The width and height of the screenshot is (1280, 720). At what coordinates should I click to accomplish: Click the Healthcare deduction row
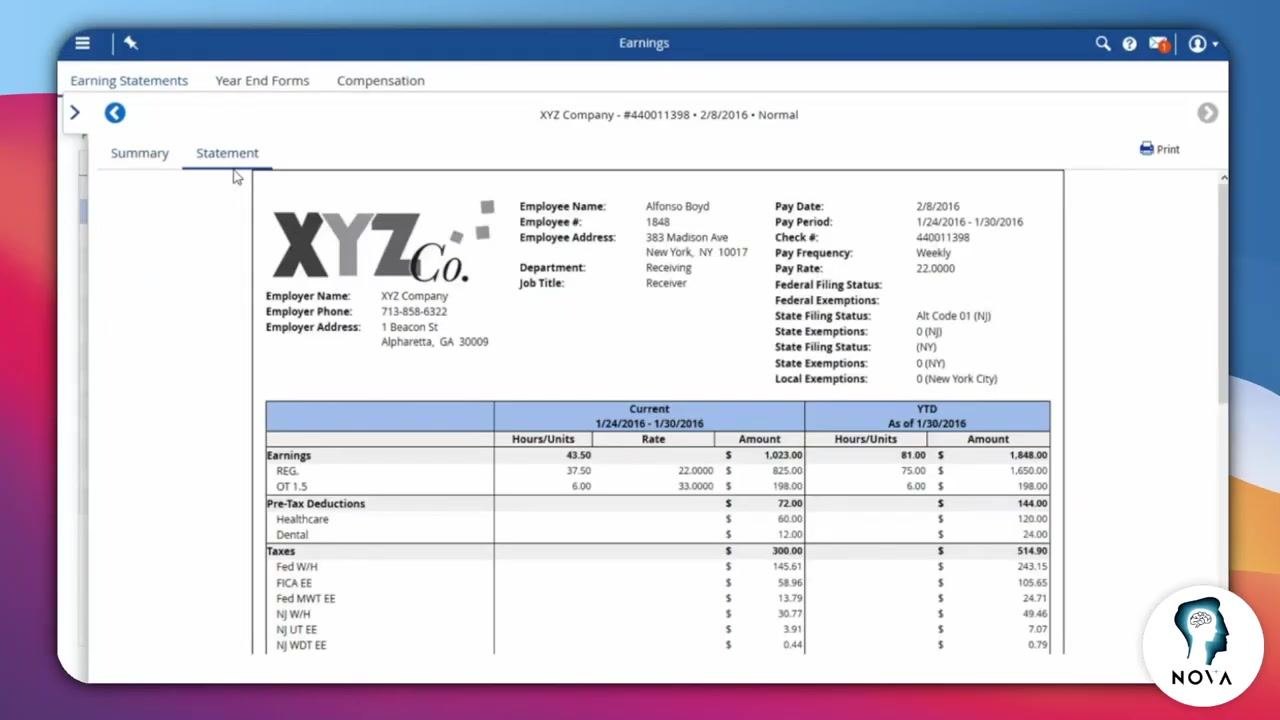point(657,519)
